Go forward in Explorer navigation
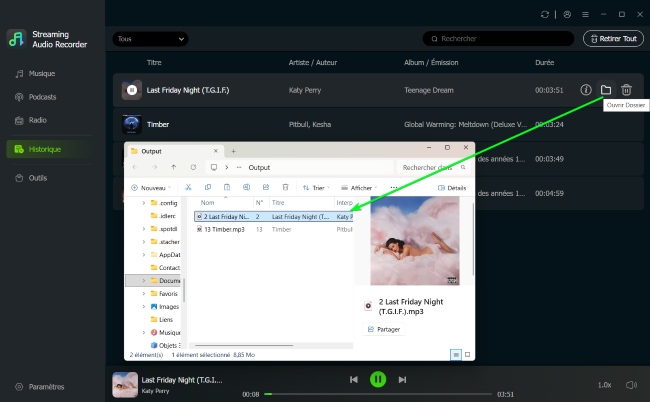 tap(155, 167)
